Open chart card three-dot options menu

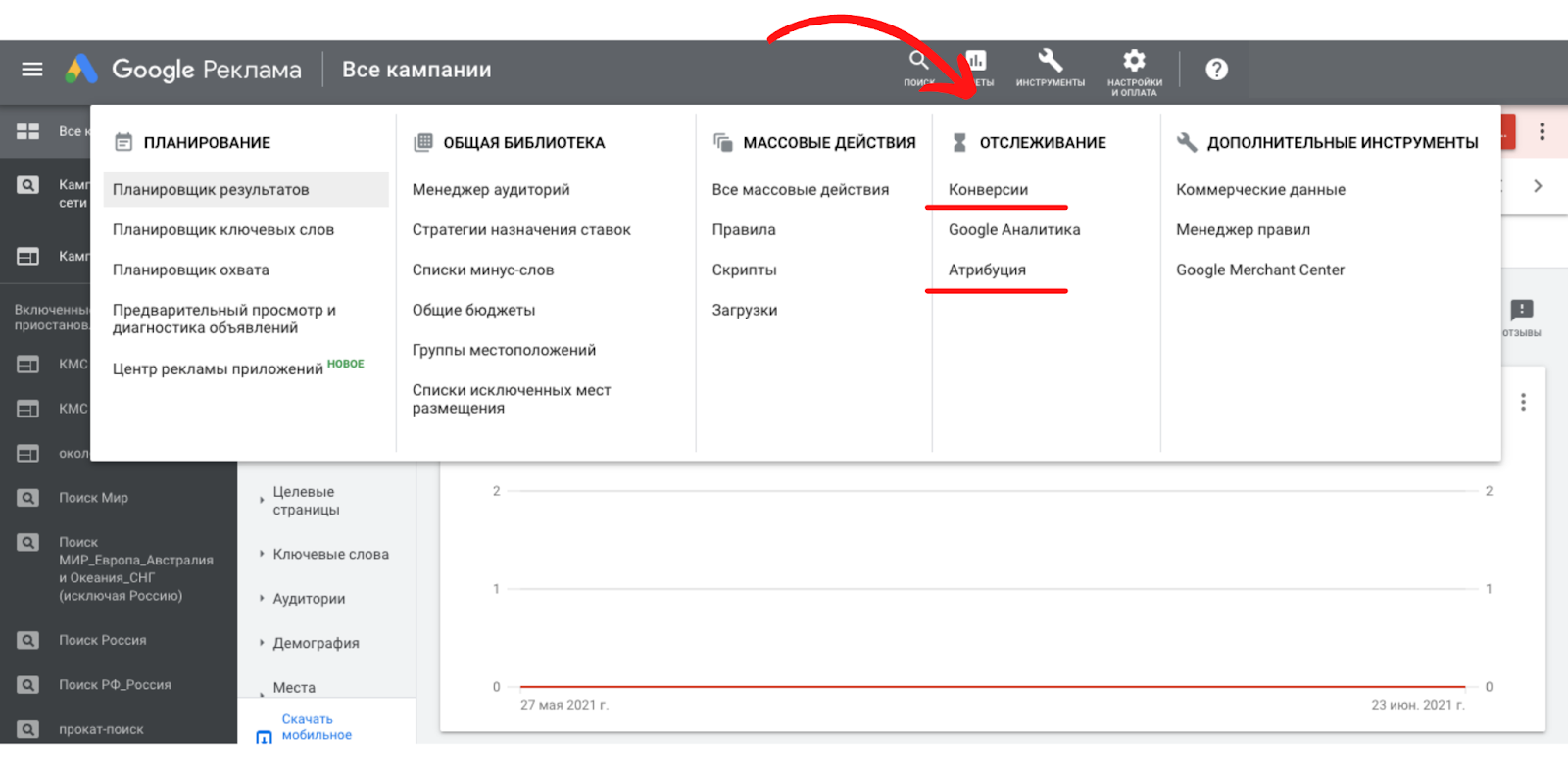tap(1523, 403)
